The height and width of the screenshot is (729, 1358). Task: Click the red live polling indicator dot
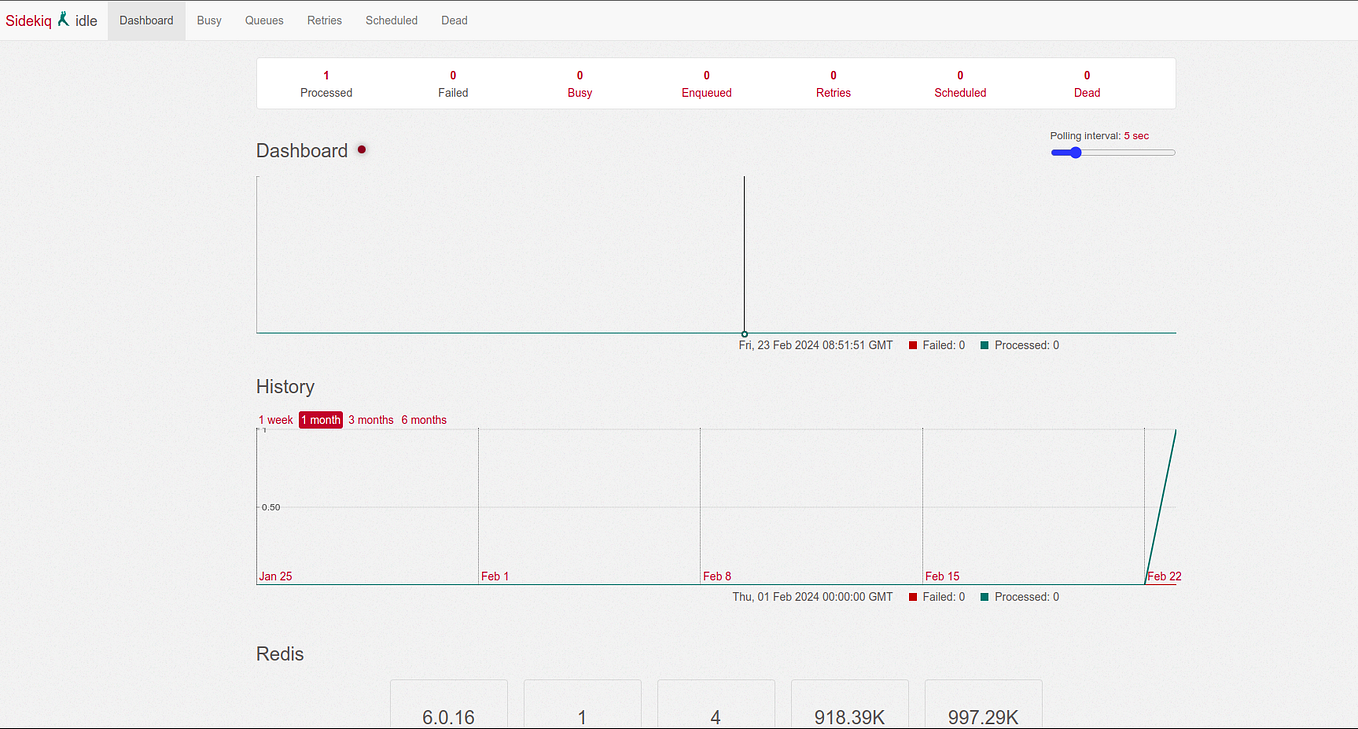coord(361,149)
